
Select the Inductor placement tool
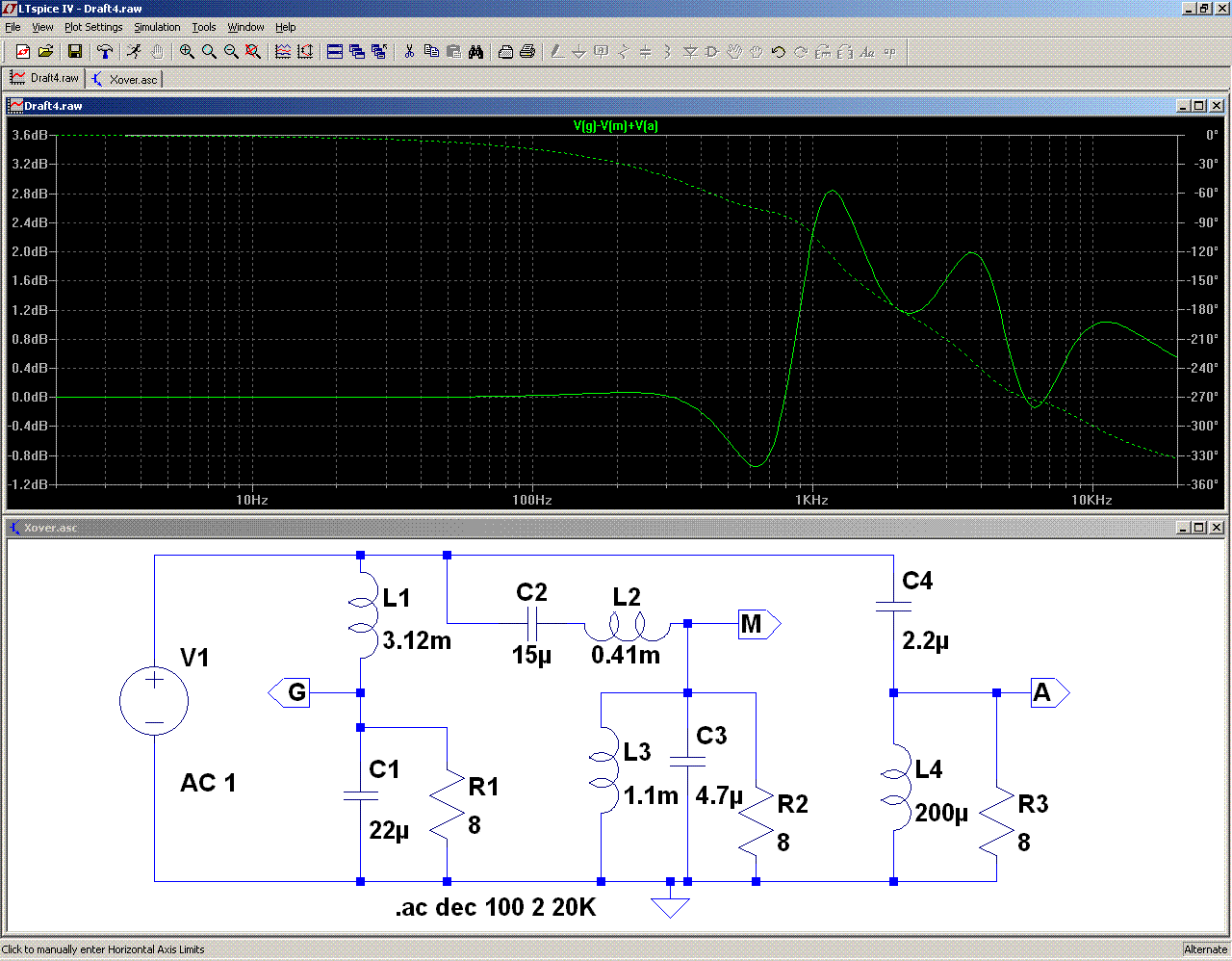[668, 52]
